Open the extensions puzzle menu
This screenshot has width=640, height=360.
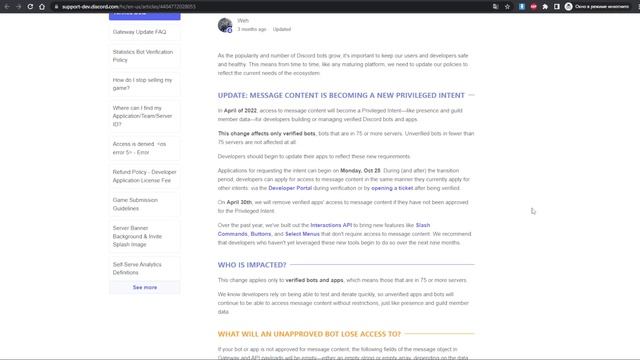545,7
